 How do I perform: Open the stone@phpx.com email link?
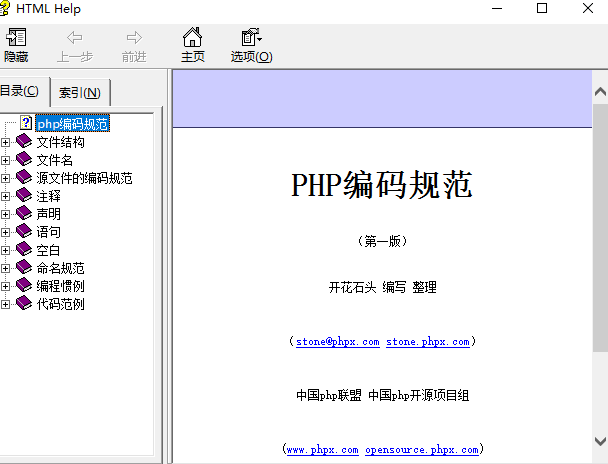[x=337, y=342]
